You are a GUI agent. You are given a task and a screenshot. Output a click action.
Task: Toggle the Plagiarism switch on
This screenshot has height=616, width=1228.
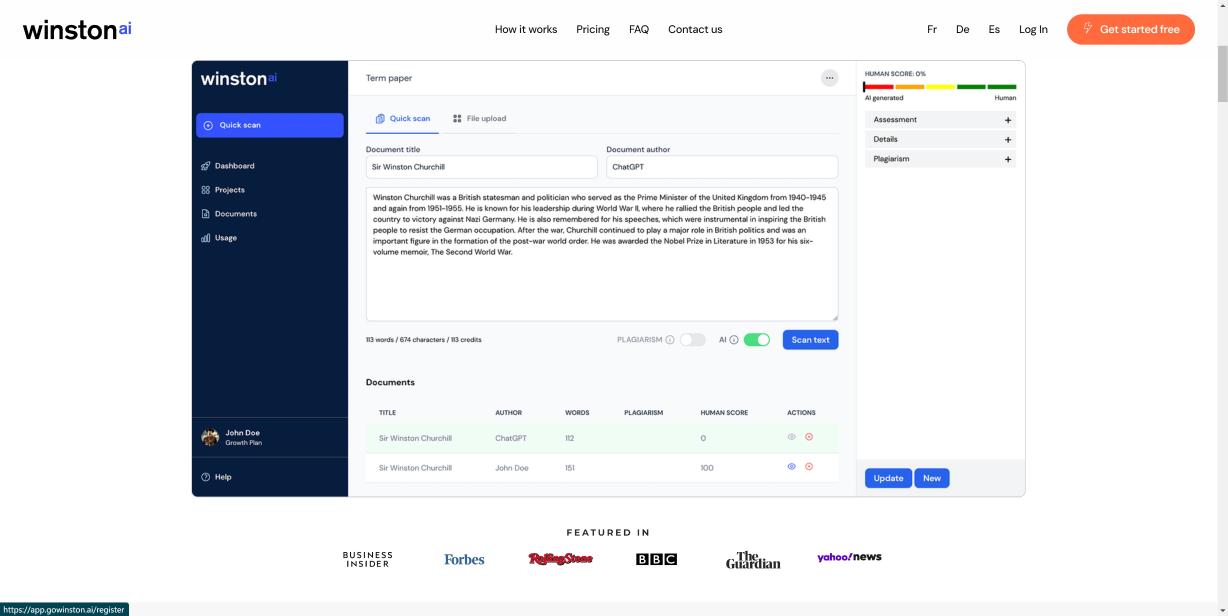pyautogui.click(x=693, y=340)
